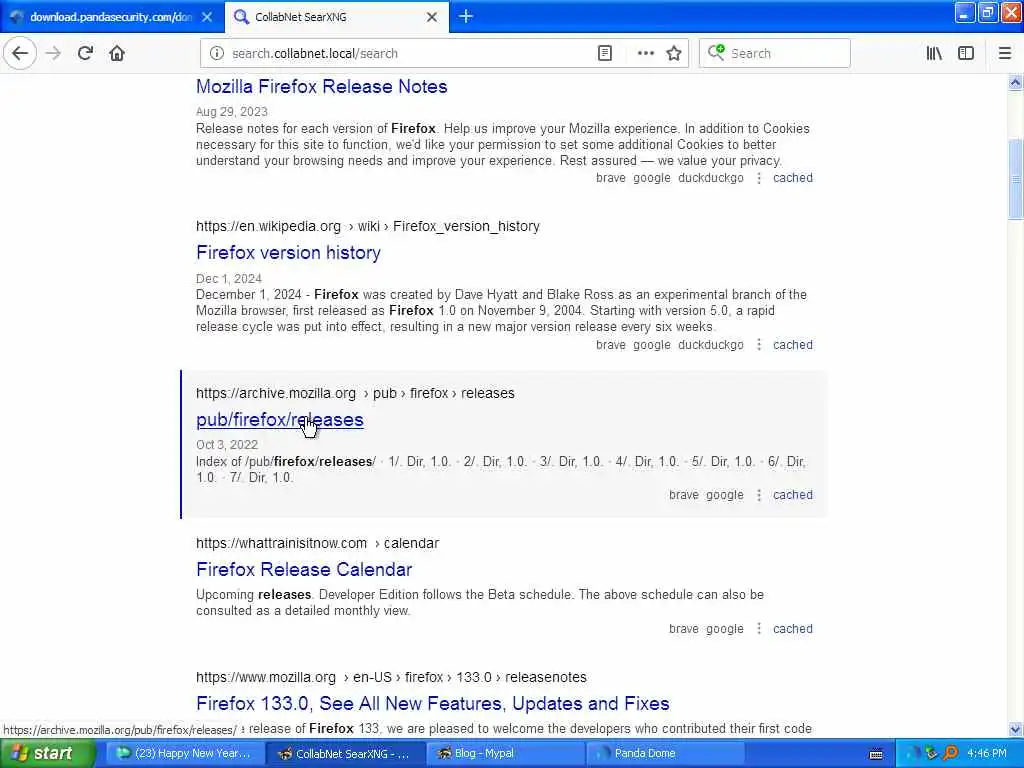Viewport: 1024px width, 768px height.
Task: Open Mozilla Firefox Release Notes result
Action: pos(321,86)
